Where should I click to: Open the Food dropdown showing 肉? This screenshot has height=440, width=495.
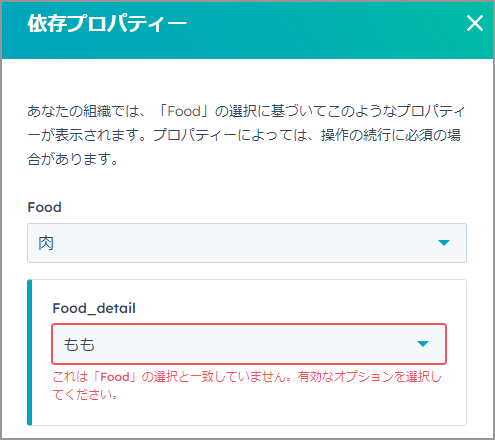247,243
